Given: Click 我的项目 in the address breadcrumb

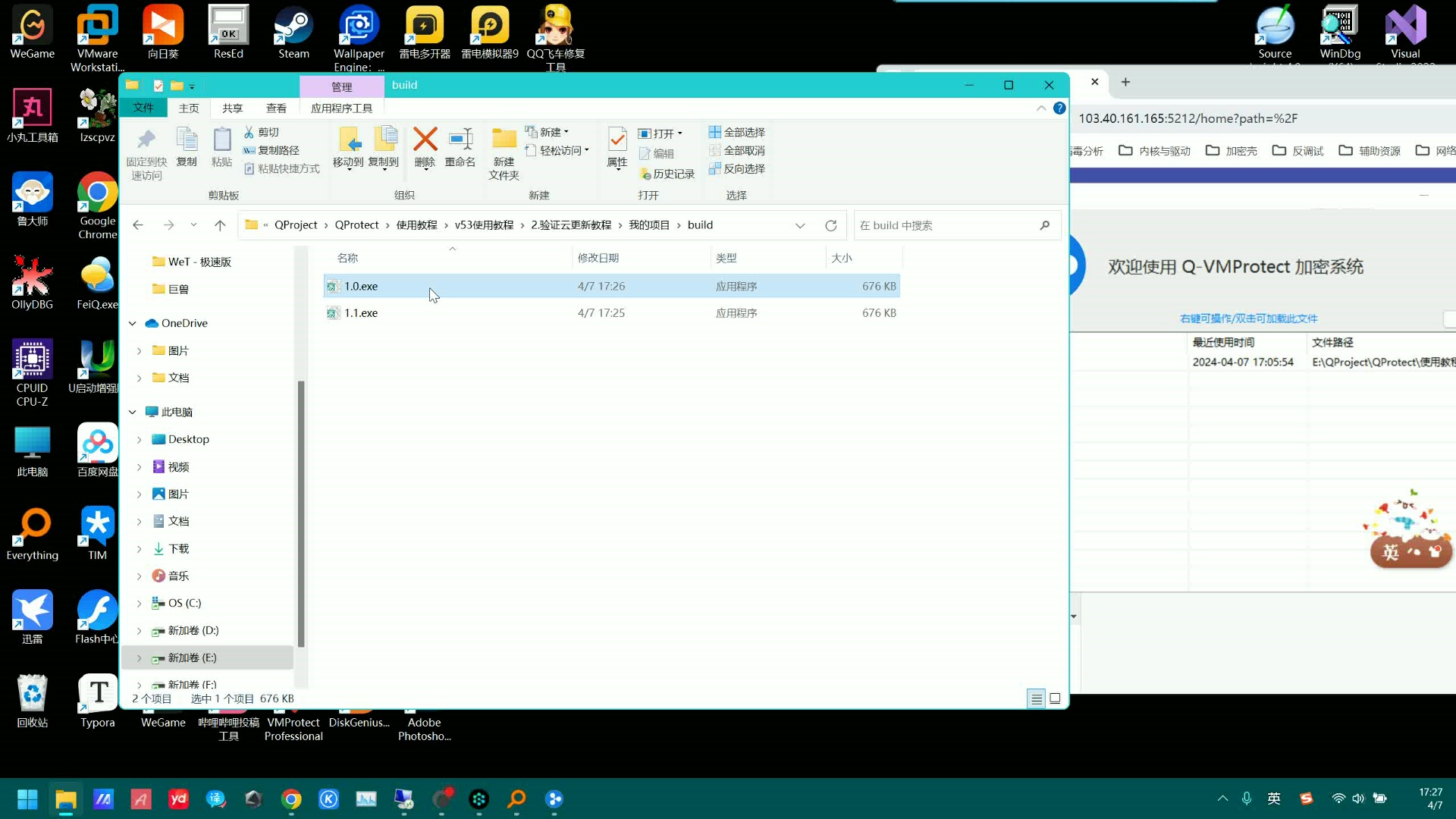Looking at the screenshot, I should click(x=649, y=225).
